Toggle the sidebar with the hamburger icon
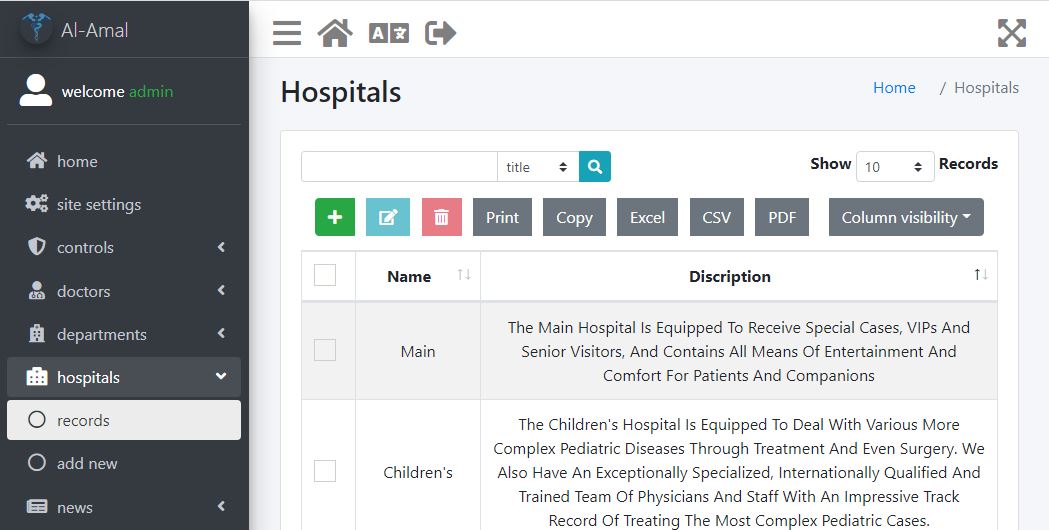The image size is (1049, 530). [x=287, y=33]
